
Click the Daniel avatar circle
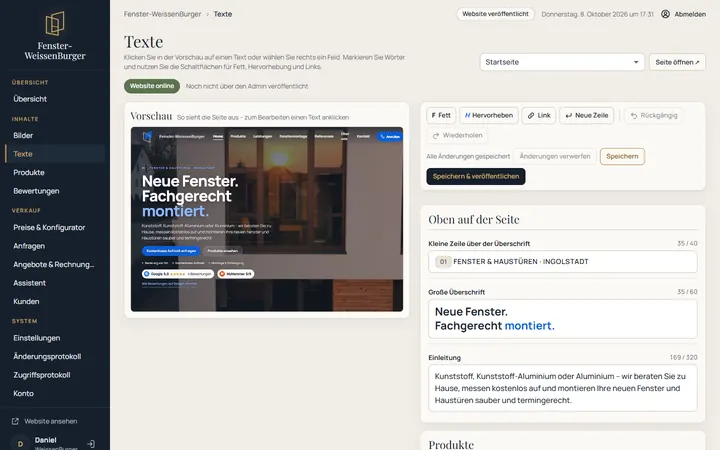[20, 444]
